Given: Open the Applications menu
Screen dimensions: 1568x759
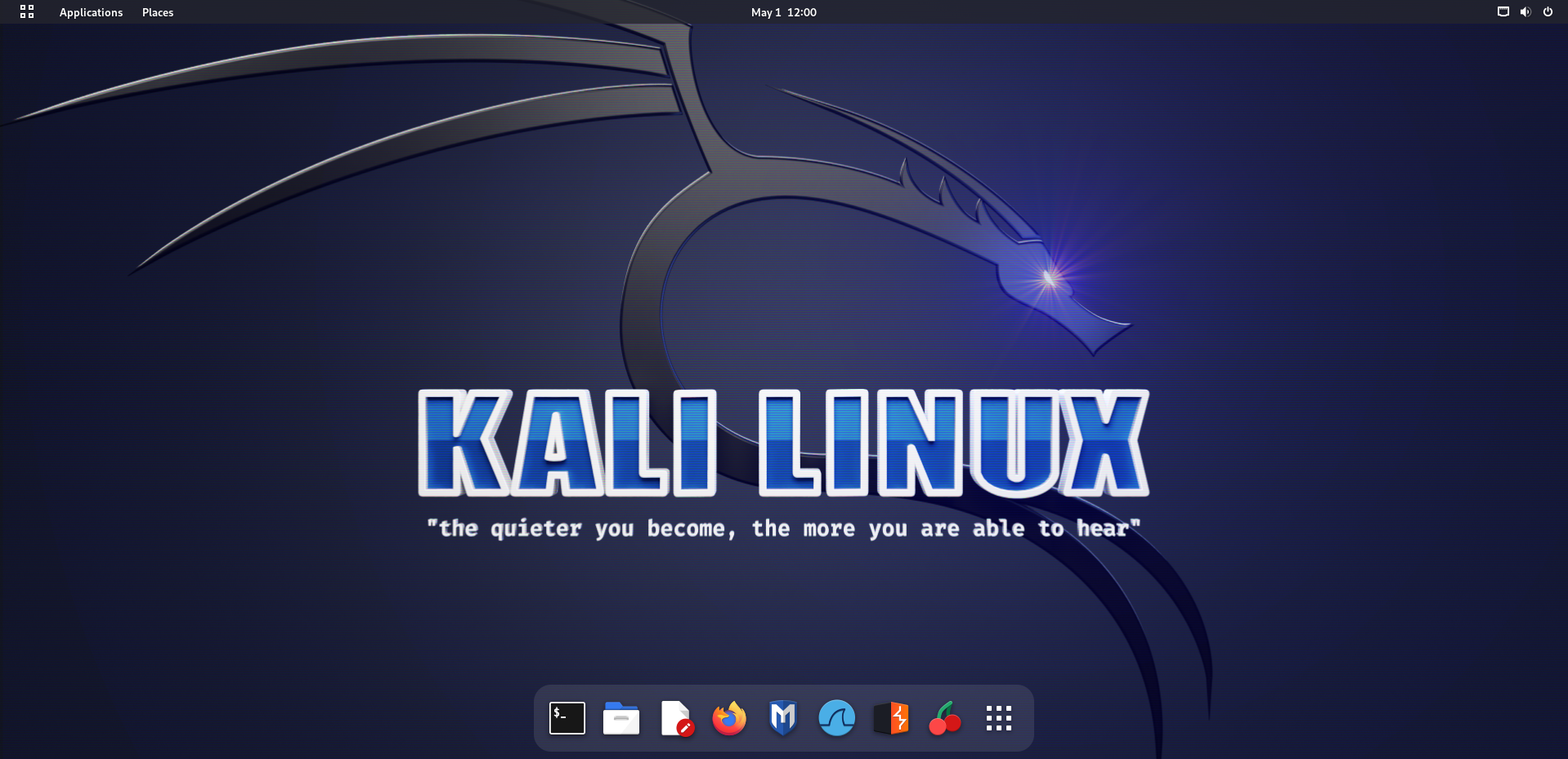Looking at the screenshot, I should tap(91, 12).
